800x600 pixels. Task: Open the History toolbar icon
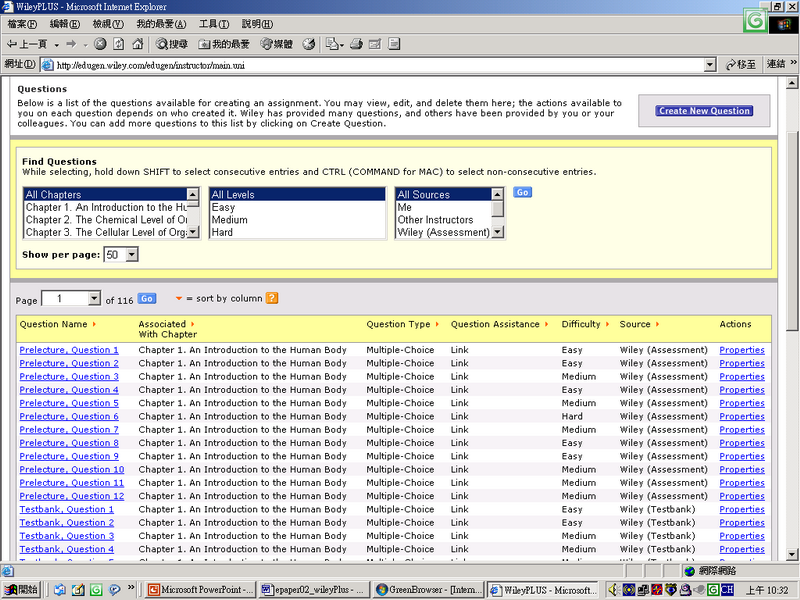pos(309,44)
